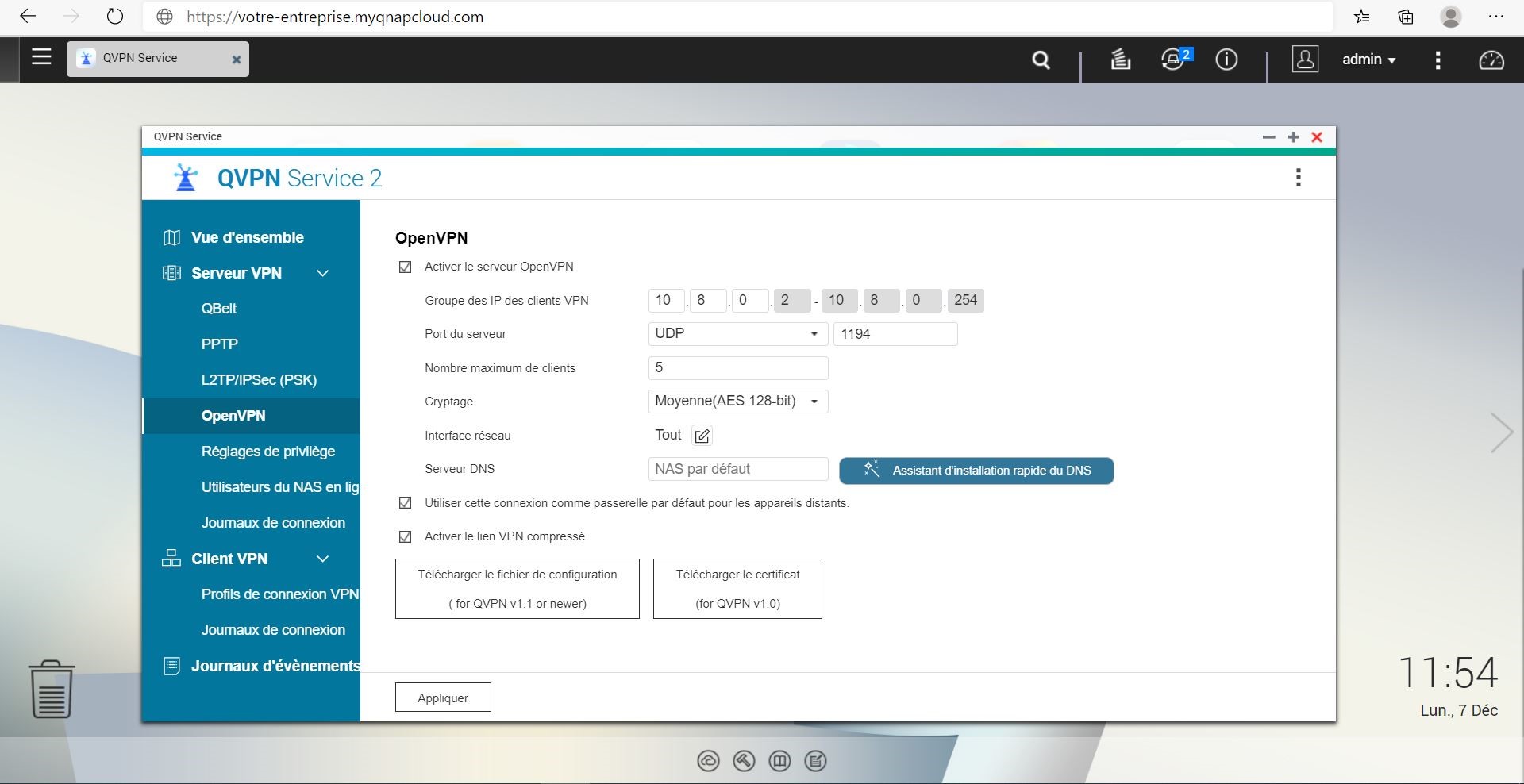Click the QVPN Service logo icon
This screenshot has height=784, width=1524.
pyautogui.click(x=186, y=178)
